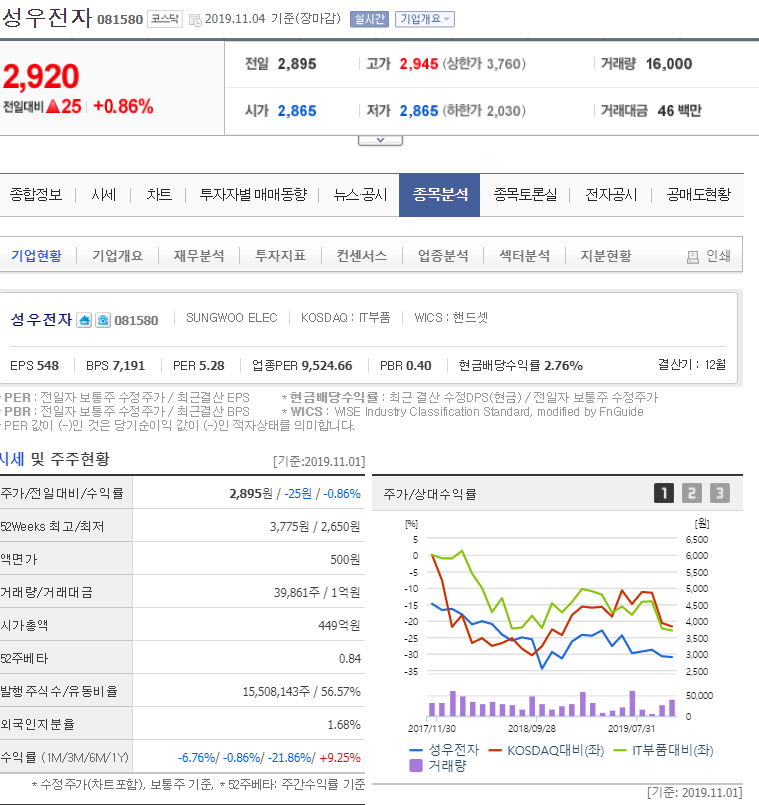Click the IT부품대비(좌) legend swatch
759x805 pixels.
coord(620,751)
